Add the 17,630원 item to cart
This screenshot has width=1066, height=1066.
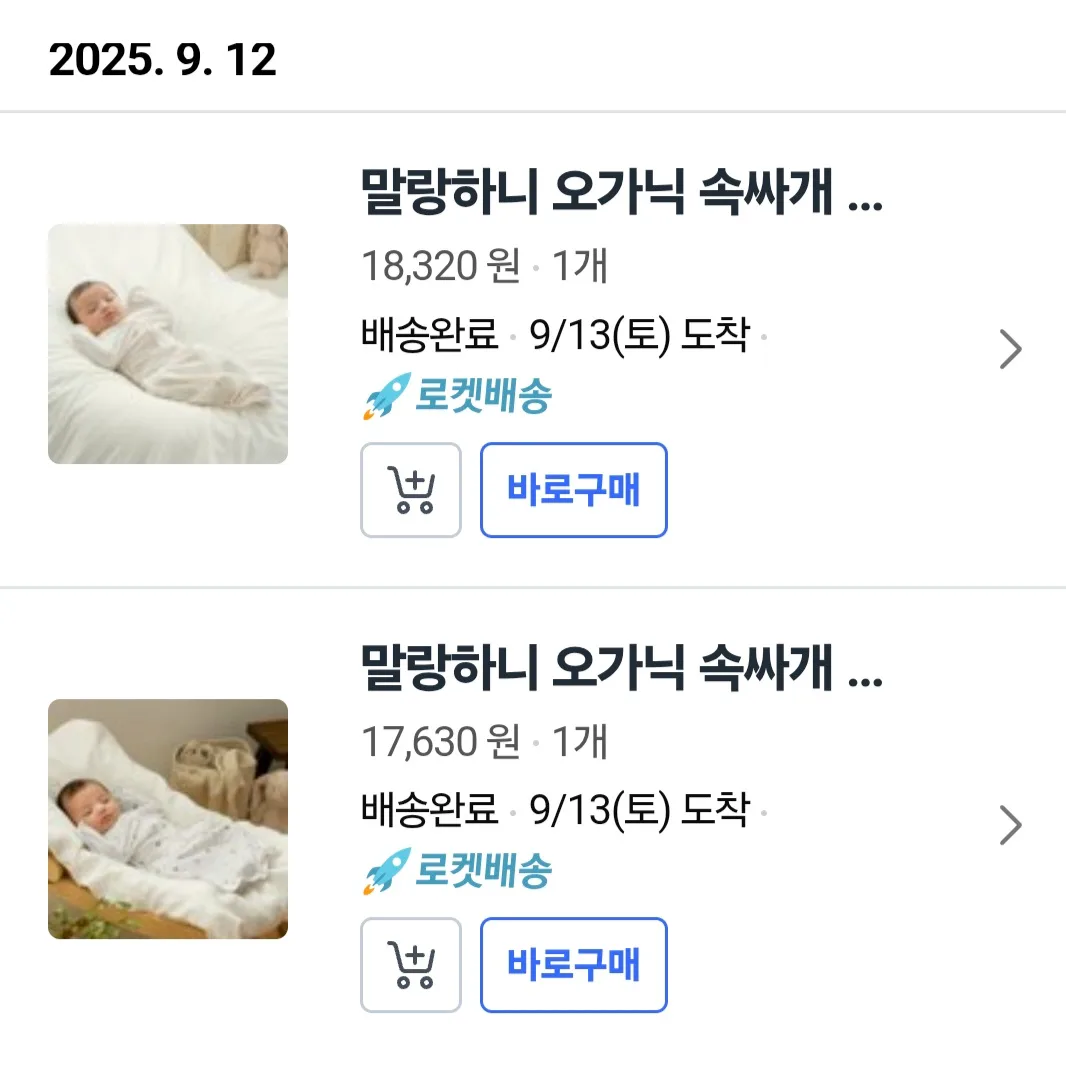click(410, 965)
